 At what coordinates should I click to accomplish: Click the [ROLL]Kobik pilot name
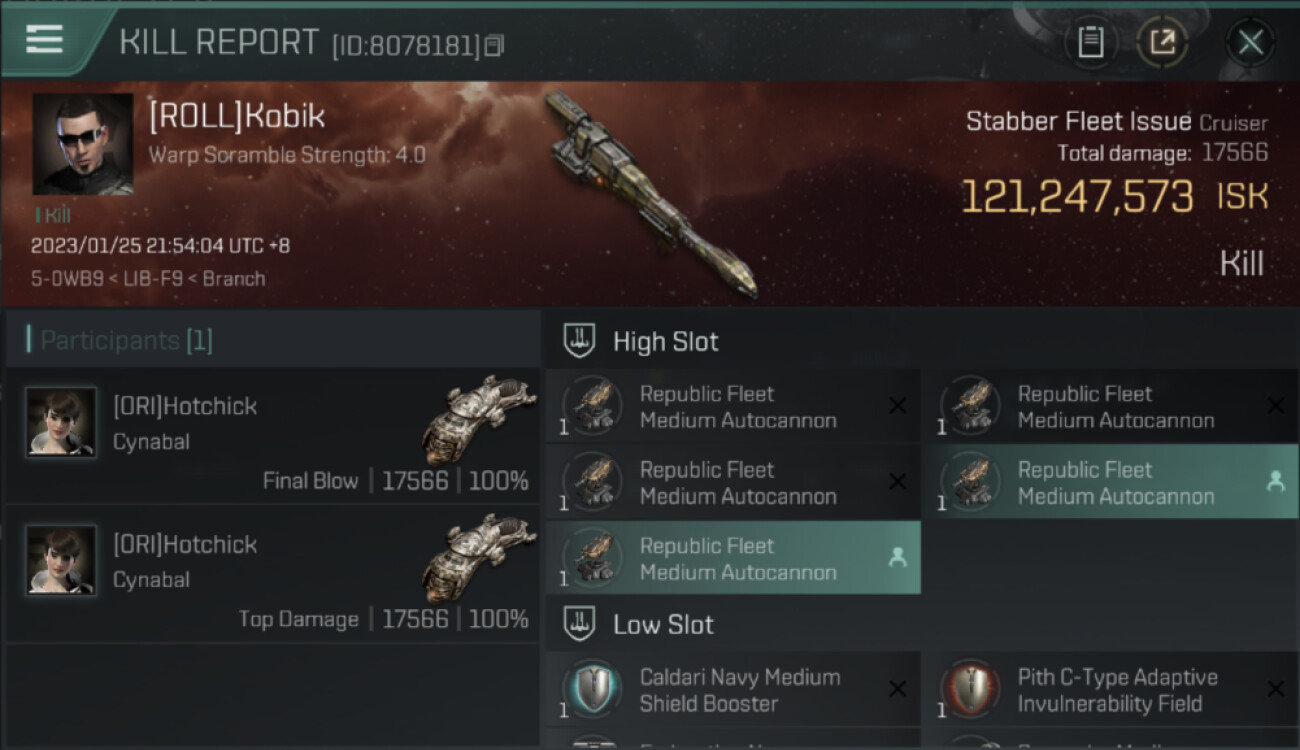[237, 117]
